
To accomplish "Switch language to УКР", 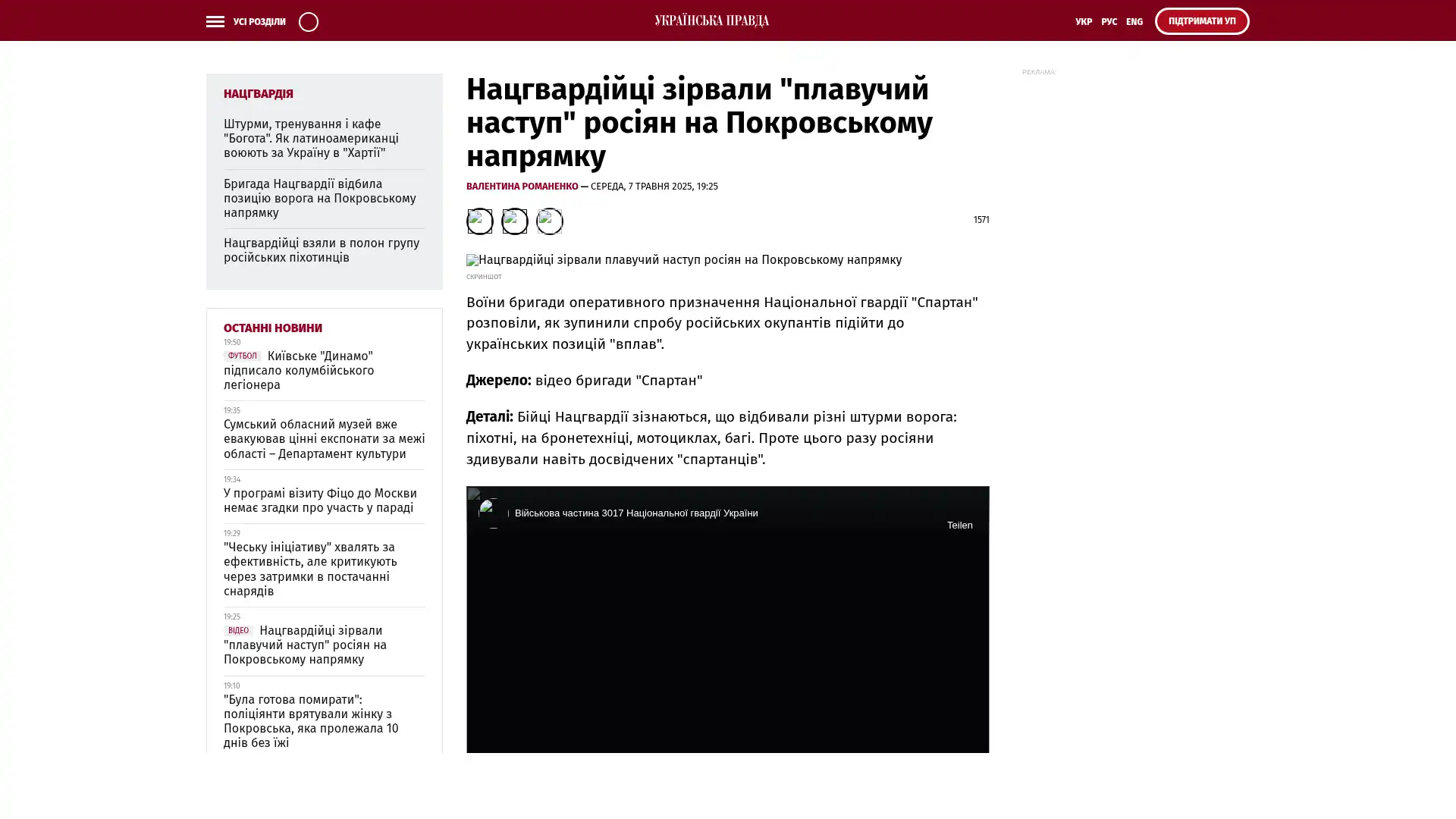I will tap(1083, 22).
